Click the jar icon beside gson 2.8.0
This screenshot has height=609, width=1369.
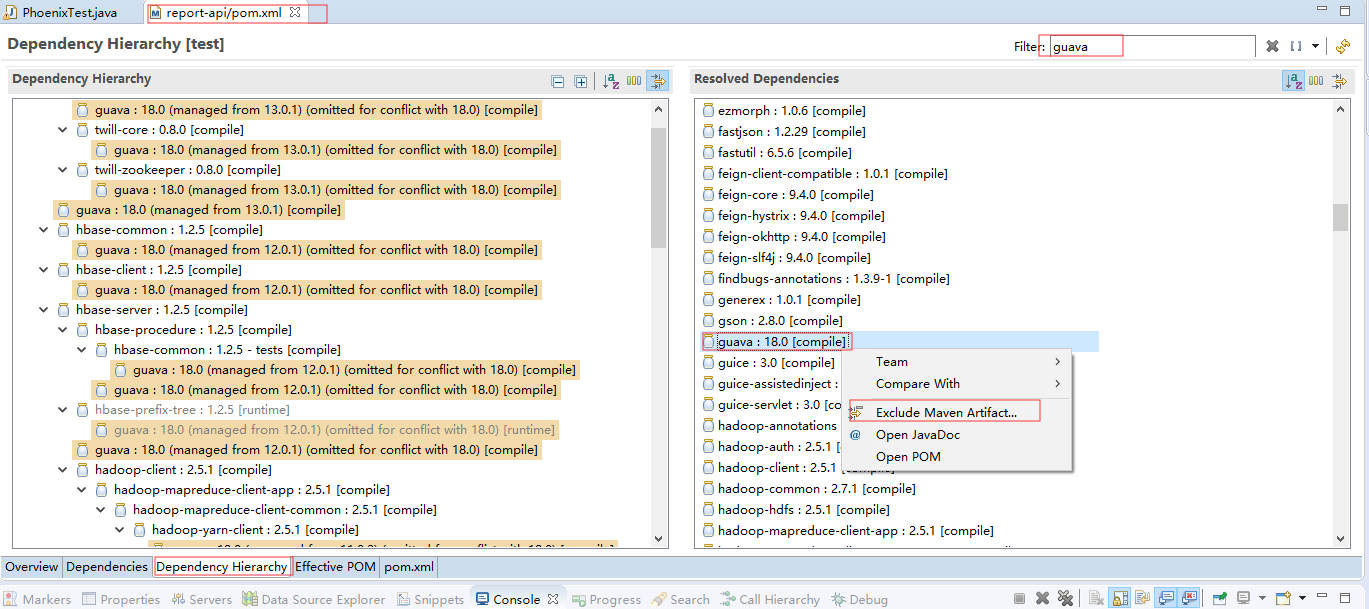click(708, 321)
